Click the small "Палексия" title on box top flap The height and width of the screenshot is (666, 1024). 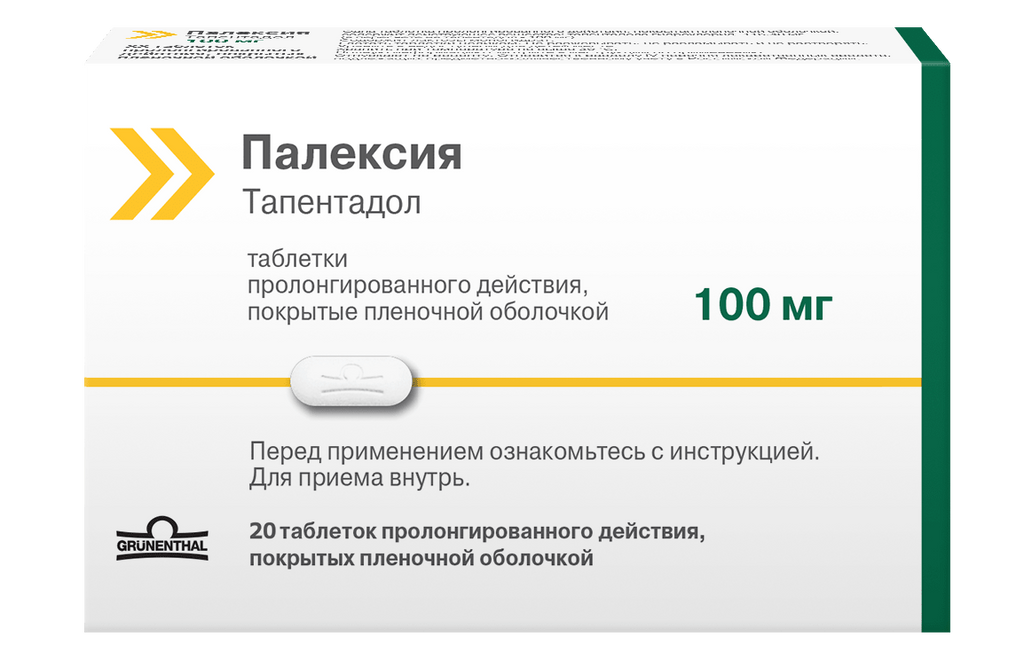pyautogui.click(x=247, y=33)
